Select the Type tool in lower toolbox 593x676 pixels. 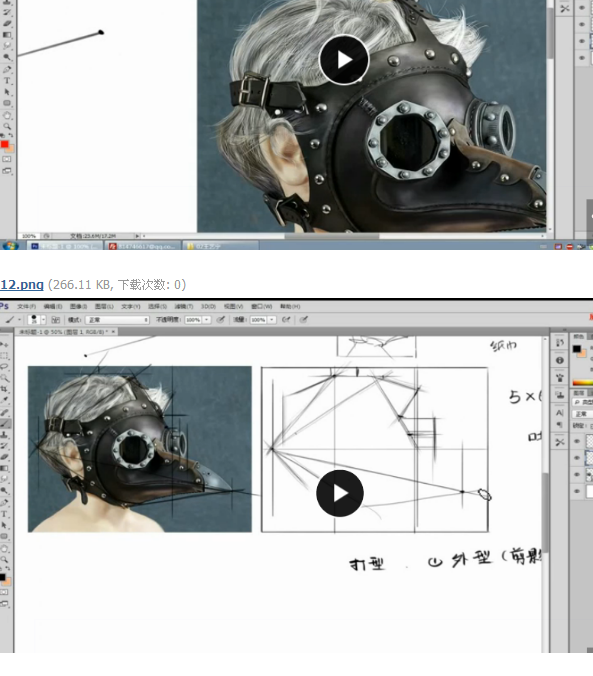click(x=4, y=514)
